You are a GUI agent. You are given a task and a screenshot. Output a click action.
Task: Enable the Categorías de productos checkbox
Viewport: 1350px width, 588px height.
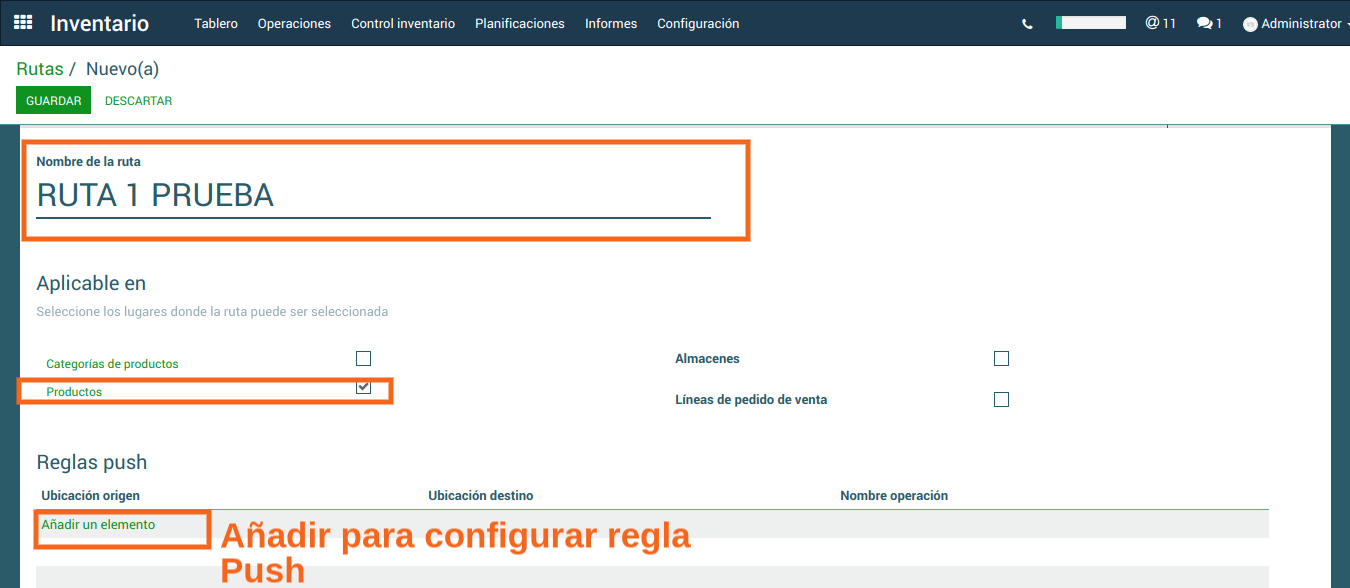pyautogui.click(x=363, y=359)
